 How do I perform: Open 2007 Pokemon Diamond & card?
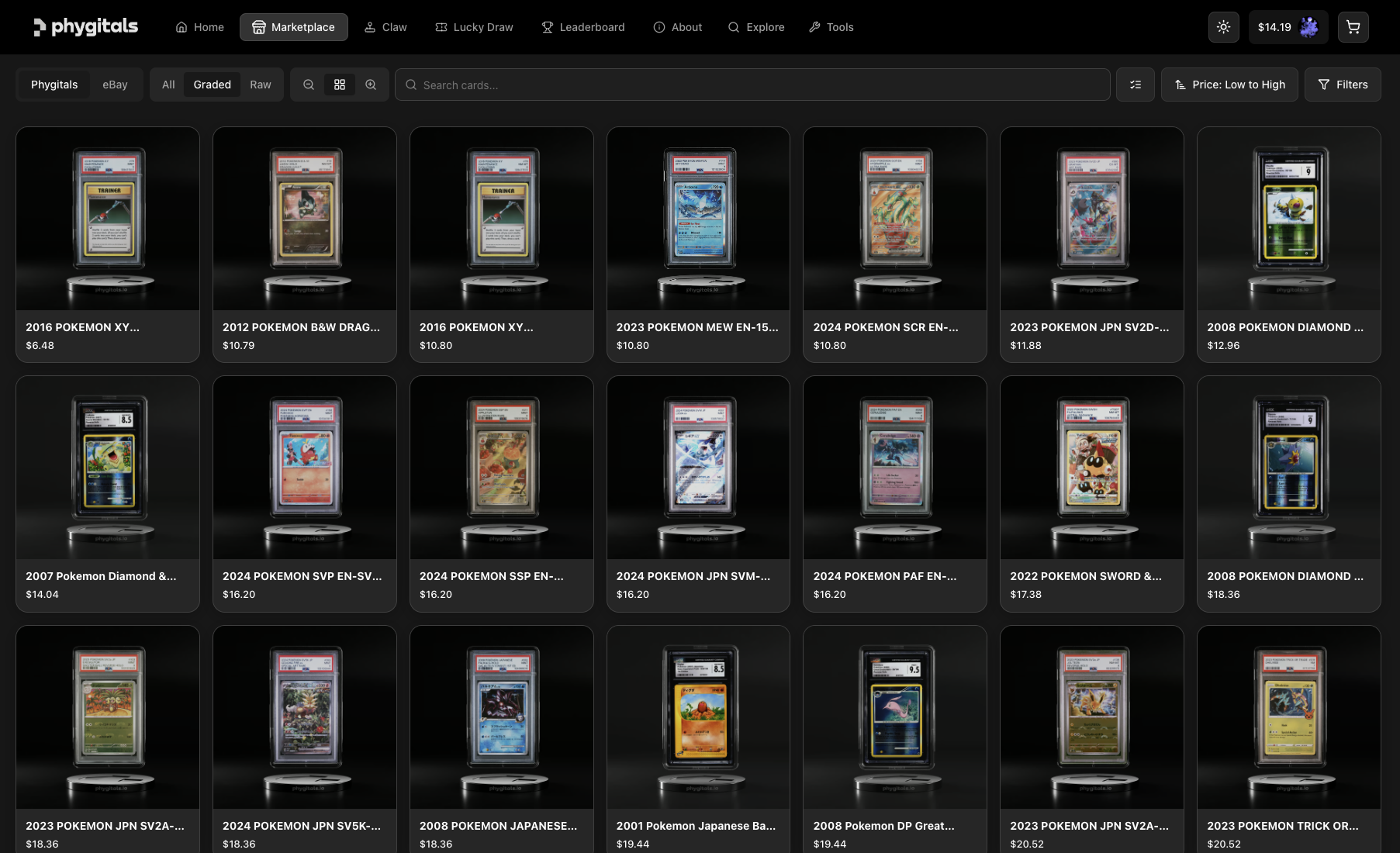point(108,494)
